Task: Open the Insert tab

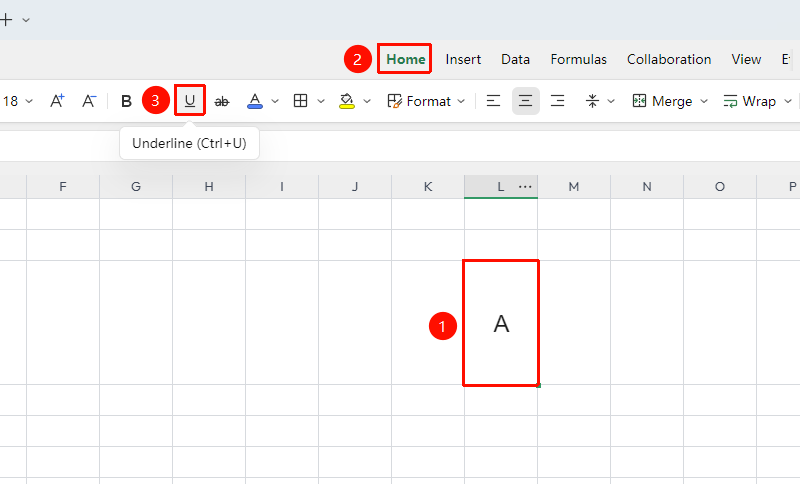Action: pyautogui.click(x=463, y=59)
